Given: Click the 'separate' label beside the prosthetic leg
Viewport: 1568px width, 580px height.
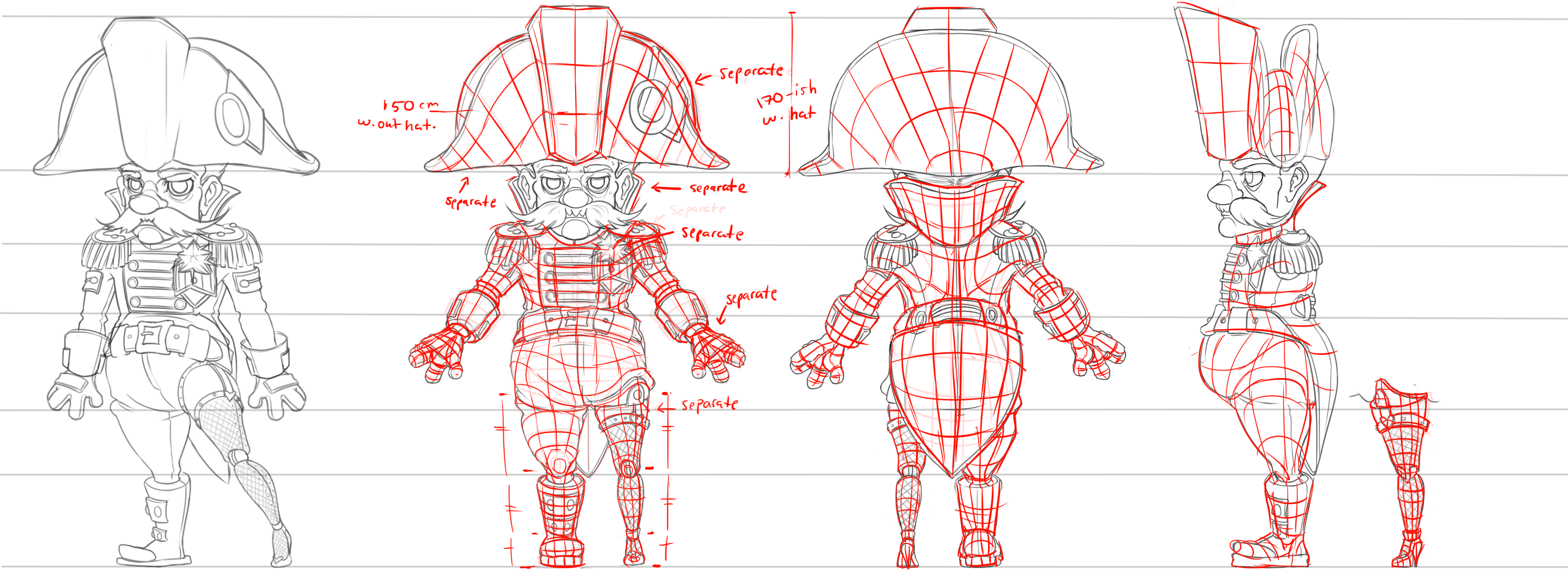Looking at the screenshot, I should [710, 404].
